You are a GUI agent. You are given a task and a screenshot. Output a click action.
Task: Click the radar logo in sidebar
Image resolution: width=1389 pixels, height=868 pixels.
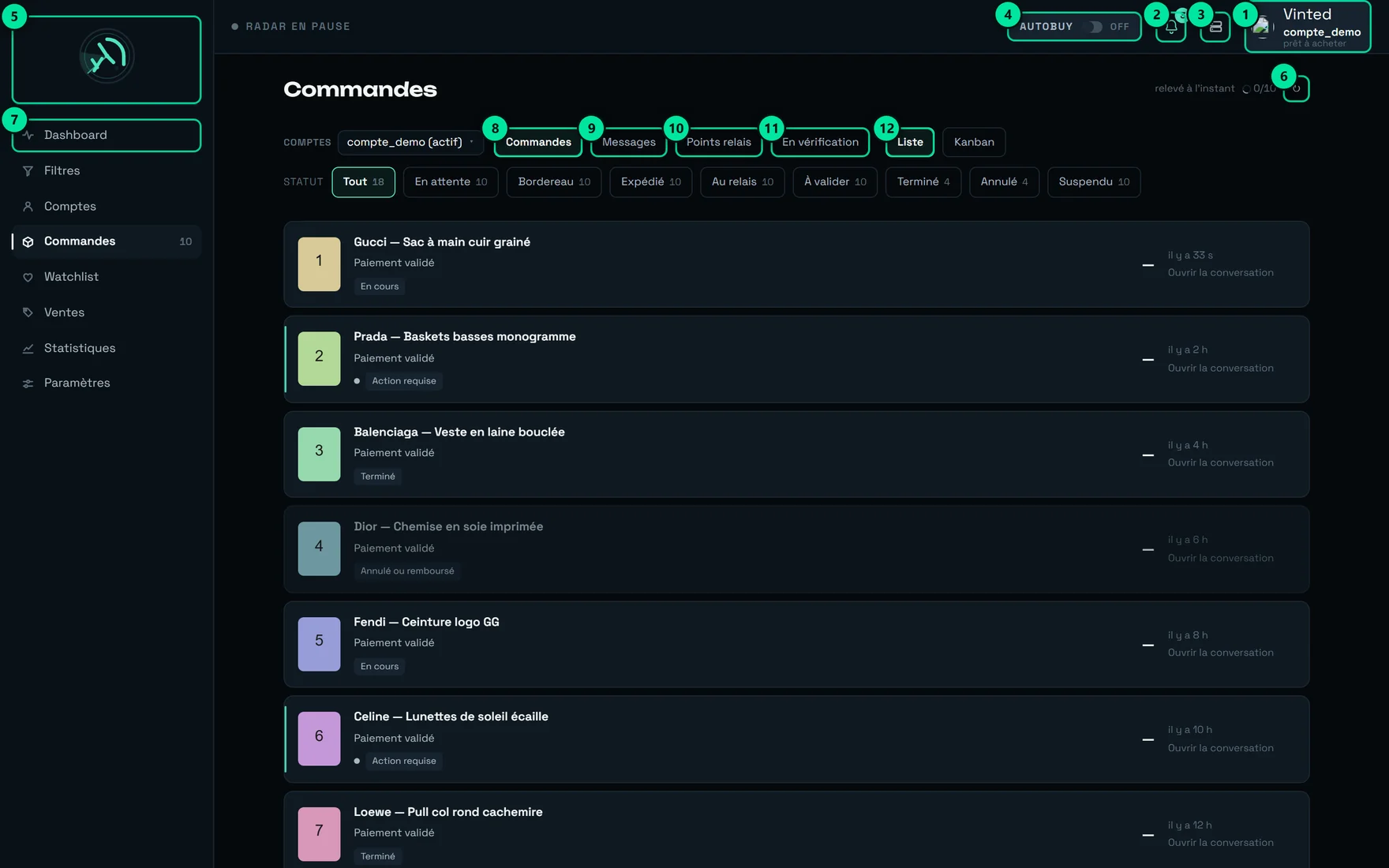click(107, 57)
